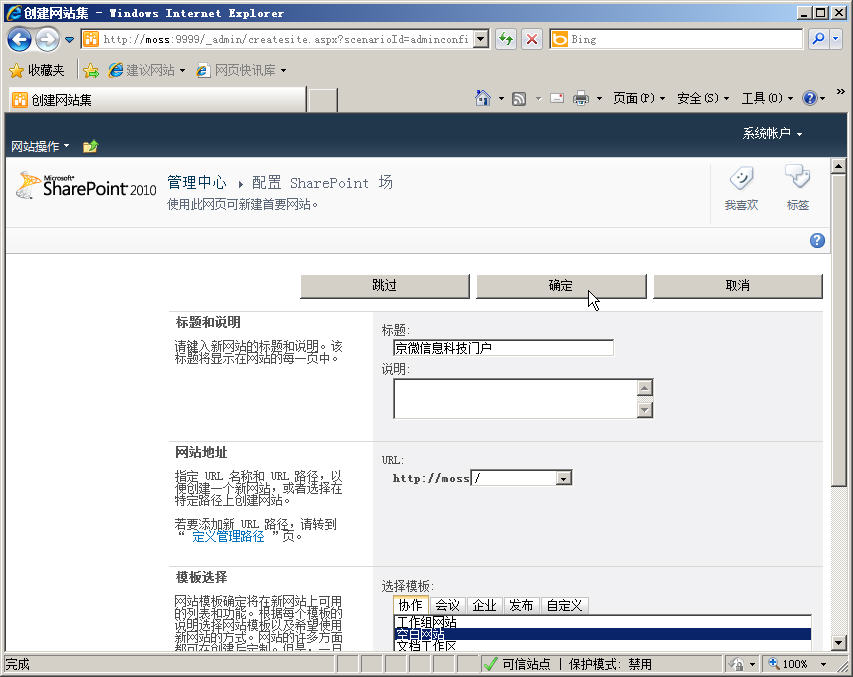Open the search provider dropdown arrow
853x677 pixels.
point(836,39)
